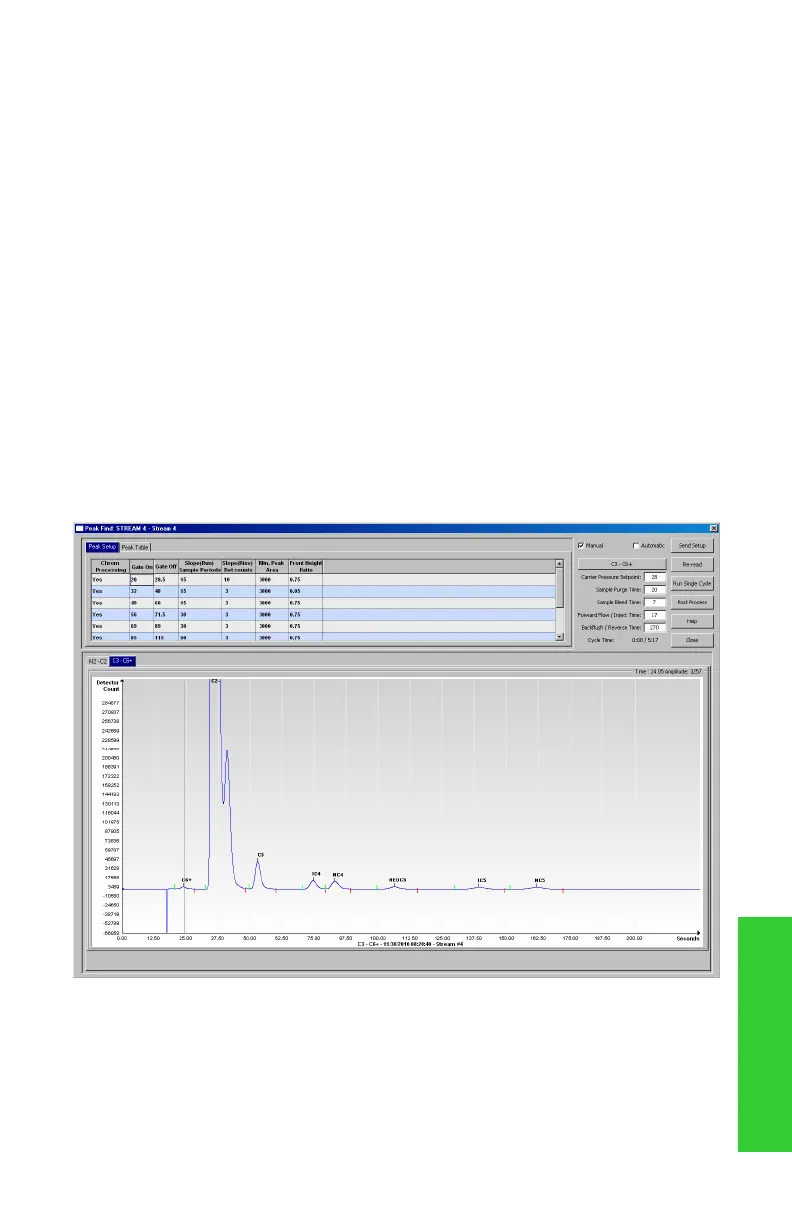Close the Peak Find window
Image resolution: width=792 pixels, height=1224 pixels.
pos(714,527)
